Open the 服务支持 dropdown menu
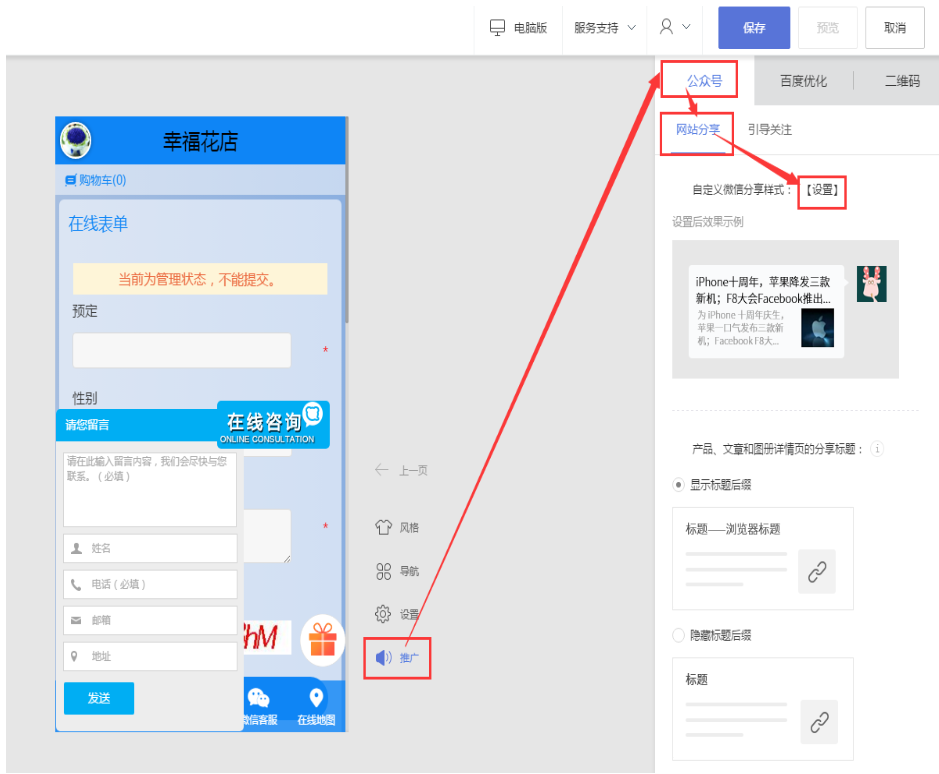The width and height of the screenshot is (939, 774). [604, 28]
